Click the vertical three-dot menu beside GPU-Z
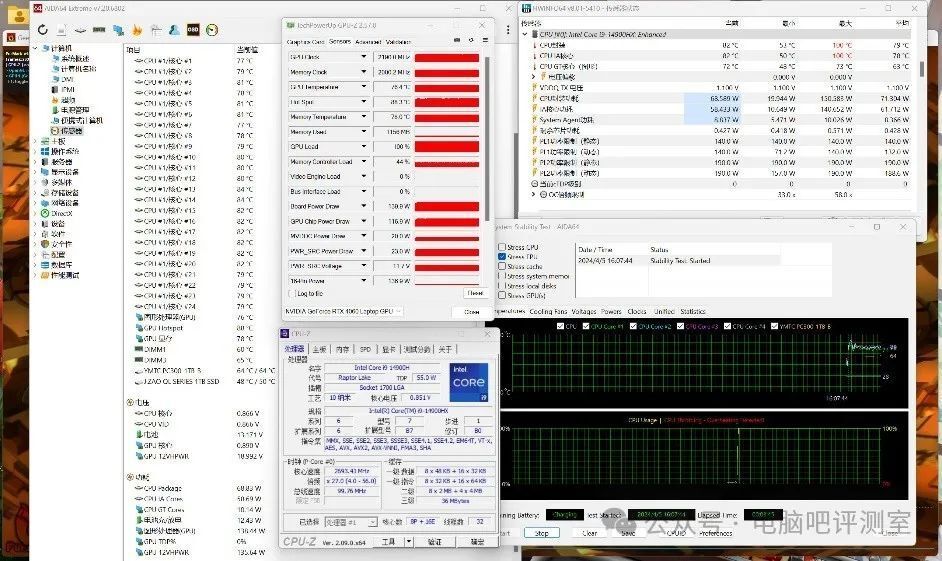Viewport: 942px width, 561px height. tap(508, 29)
